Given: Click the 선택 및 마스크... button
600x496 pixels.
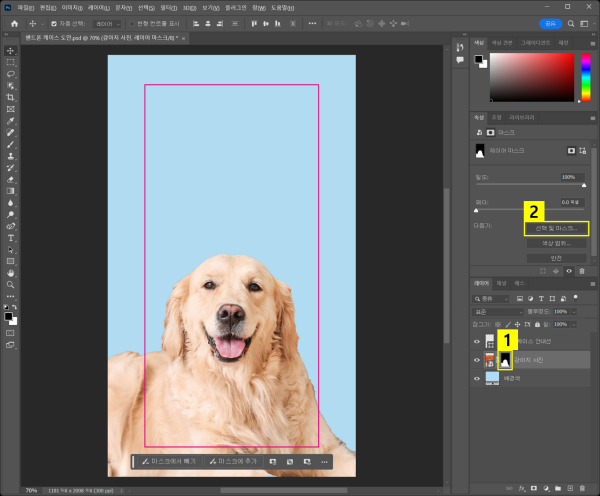Looking at the screenshot, I should click(x=555, y=228).
